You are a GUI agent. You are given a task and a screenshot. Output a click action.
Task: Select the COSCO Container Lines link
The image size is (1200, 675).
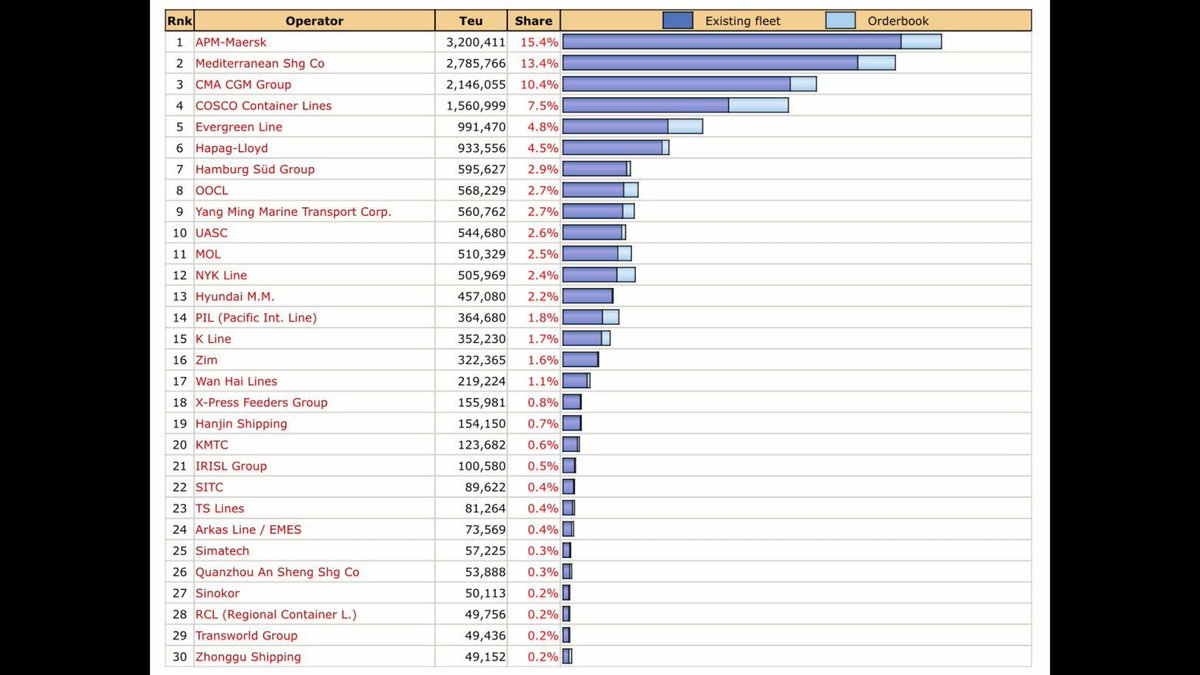(263, 105)
